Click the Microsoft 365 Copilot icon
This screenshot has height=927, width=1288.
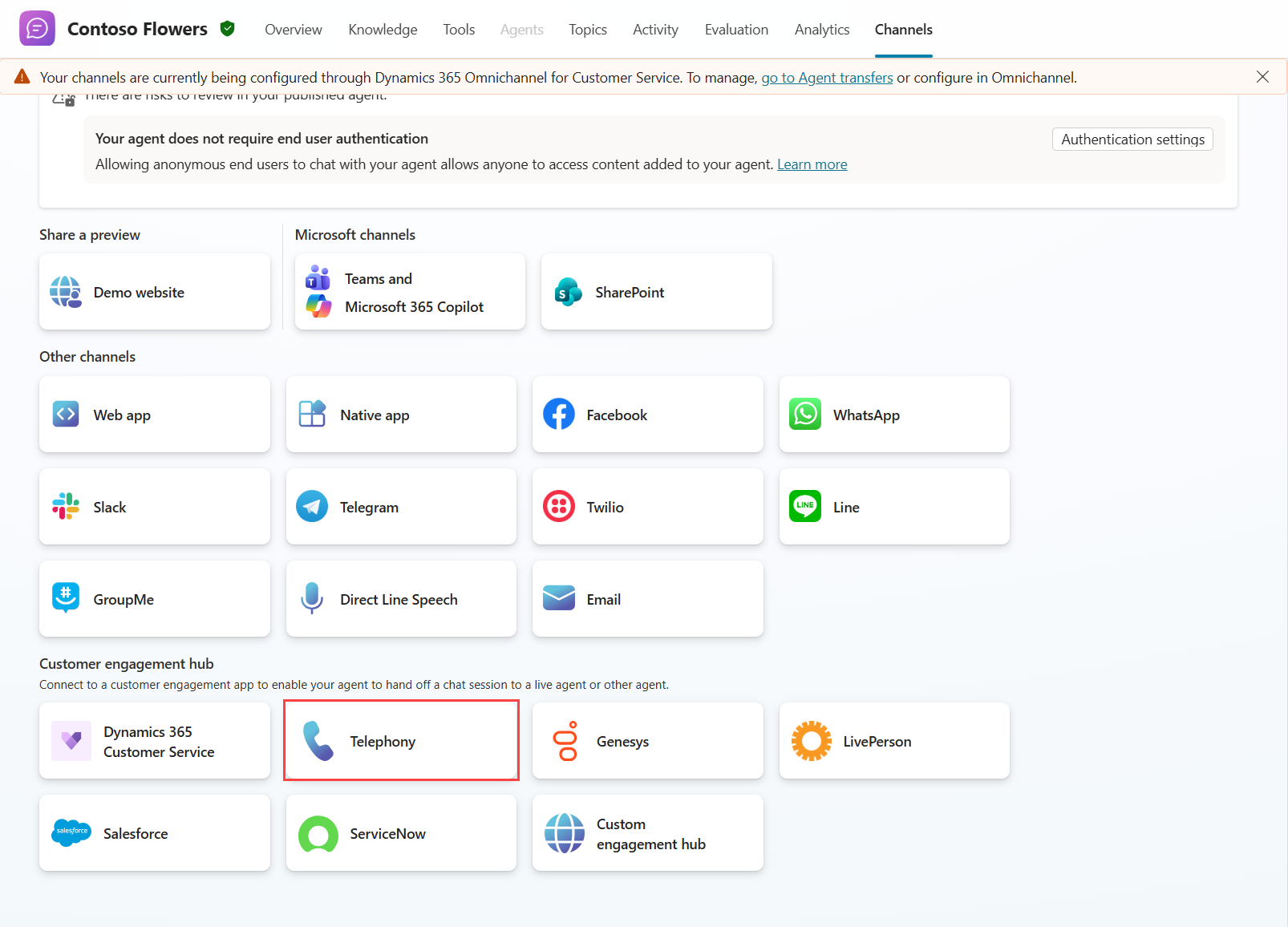point(318,306)
